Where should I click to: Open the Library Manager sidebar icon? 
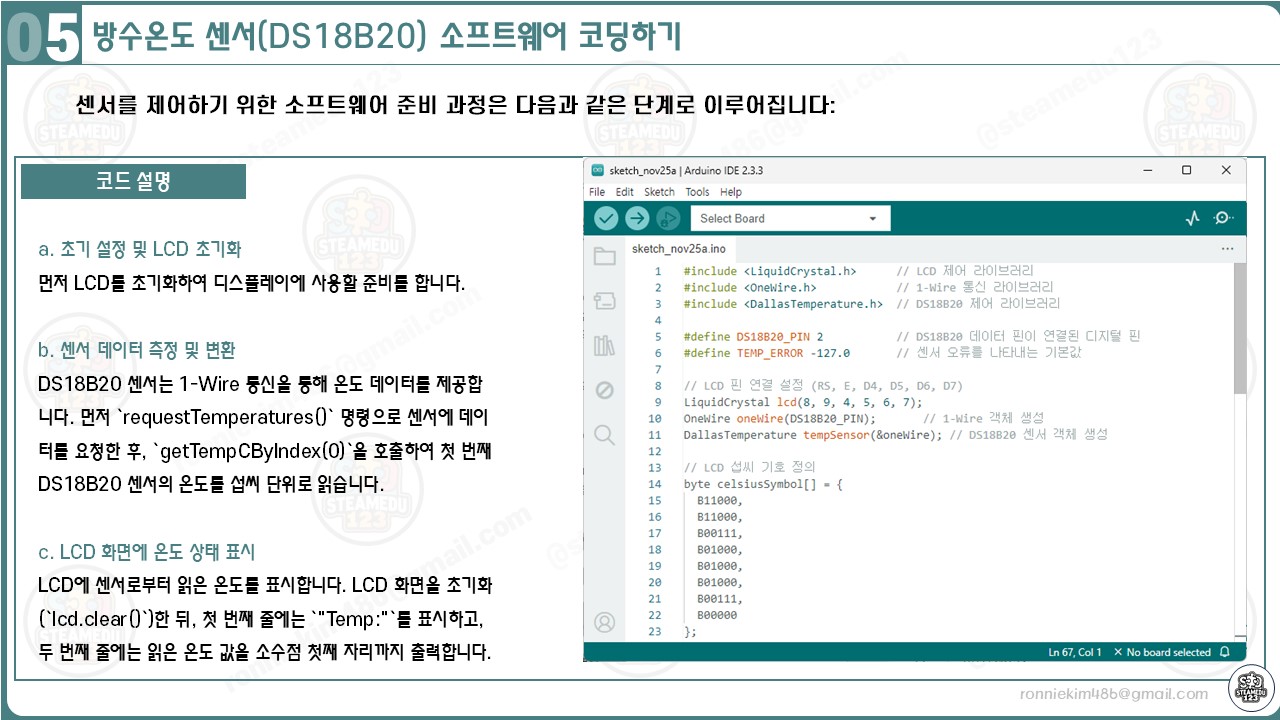point(604,346)
